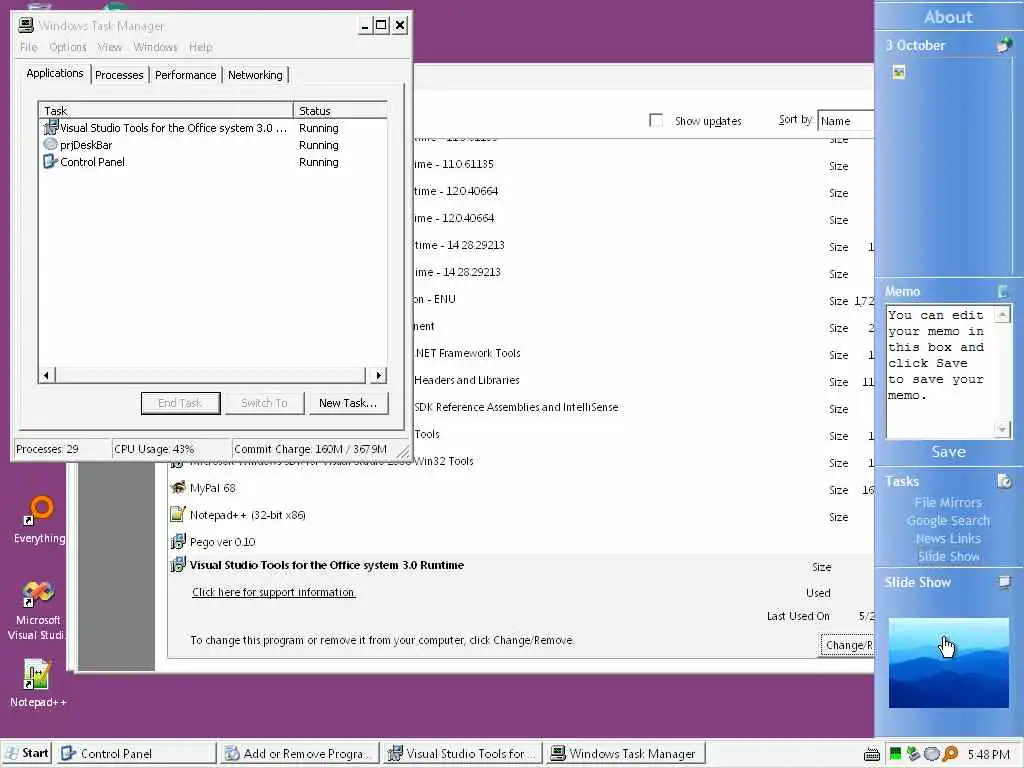1024x768 pixels.
Task: Switch to Control Panel taskbar button
Action: (135, 754)
